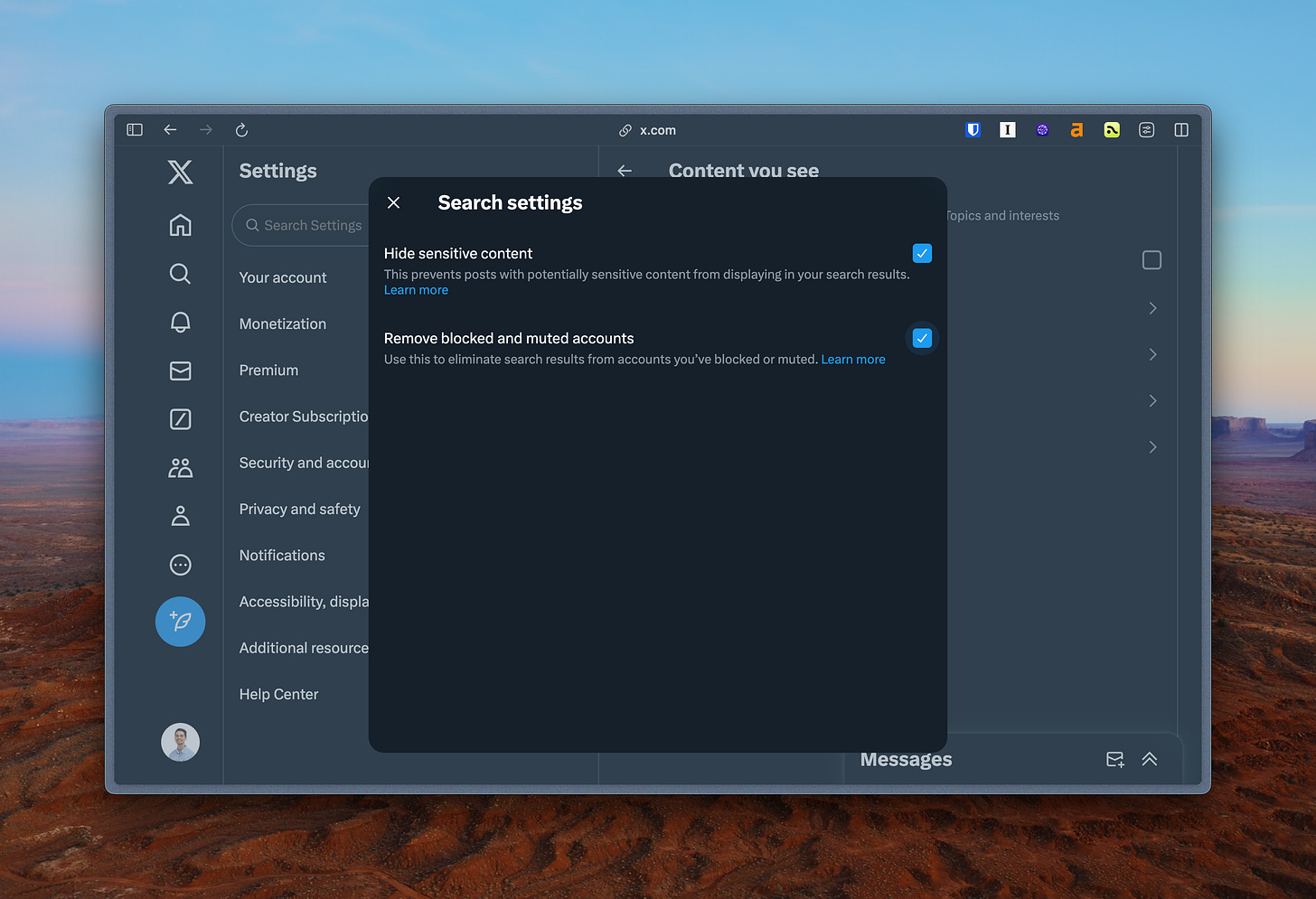
Task: Open Explore with the magnifier sidebar icon
Action: pyautogui.click(x=181, y=274)
